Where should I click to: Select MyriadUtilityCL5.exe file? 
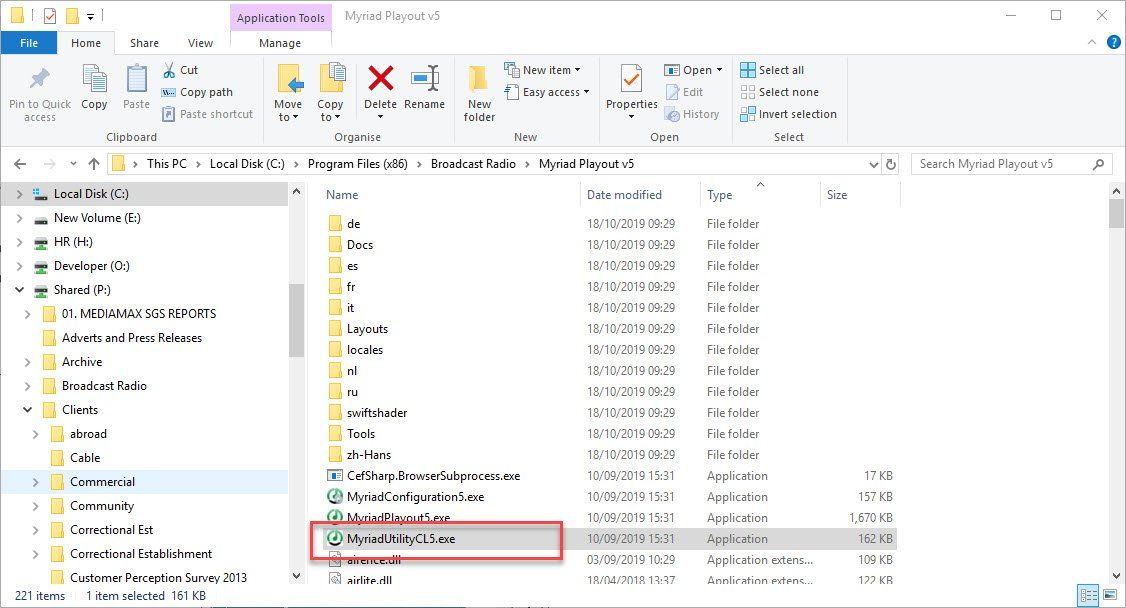click(x=401, y=538)
